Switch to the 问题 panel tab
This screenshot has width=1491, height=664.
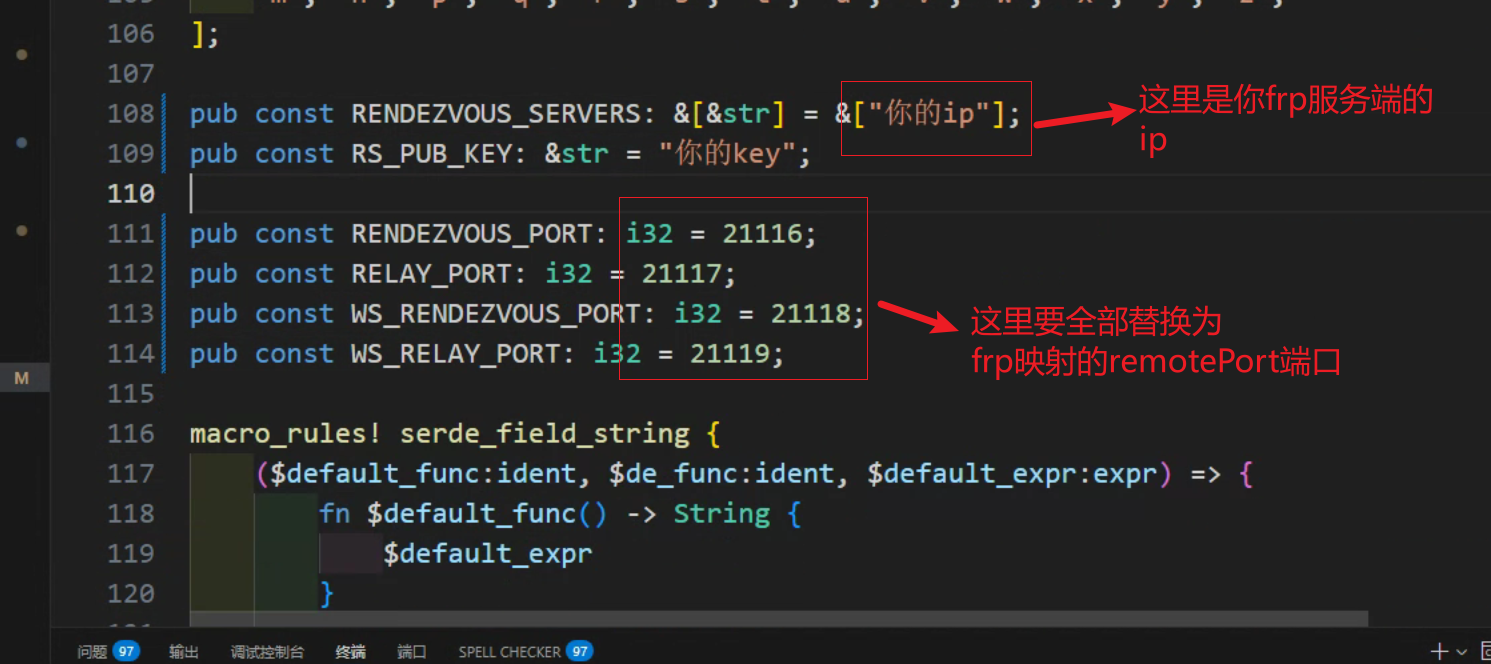click(x=92, y=652)
